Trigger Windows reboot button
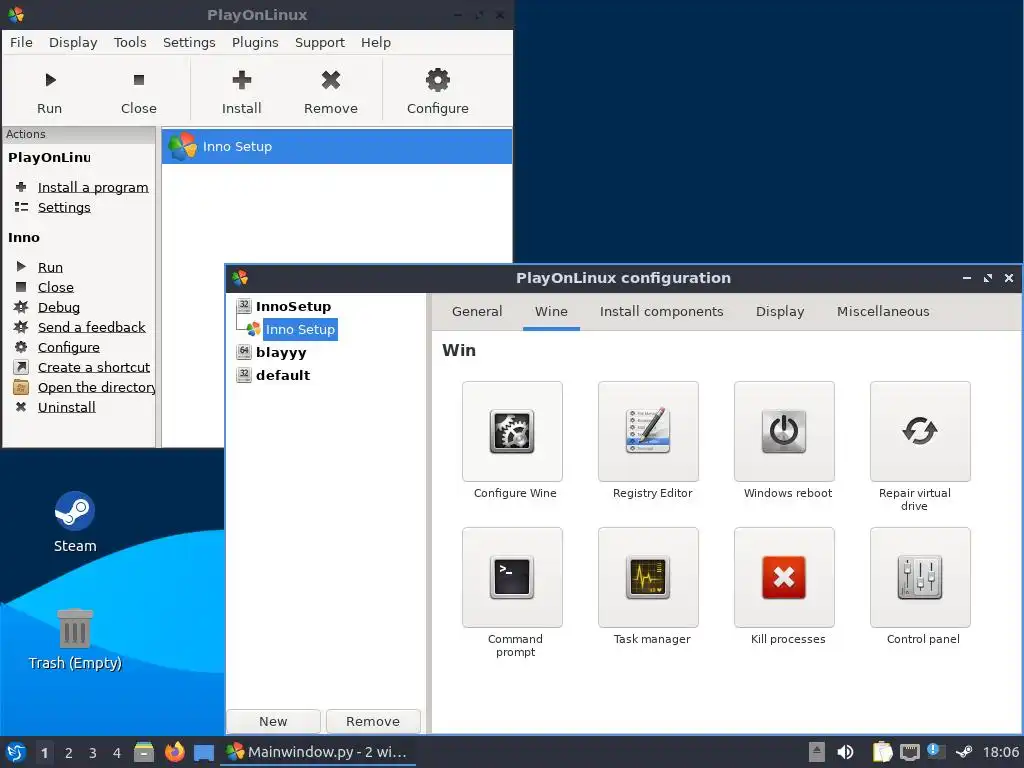 point(784,432)
